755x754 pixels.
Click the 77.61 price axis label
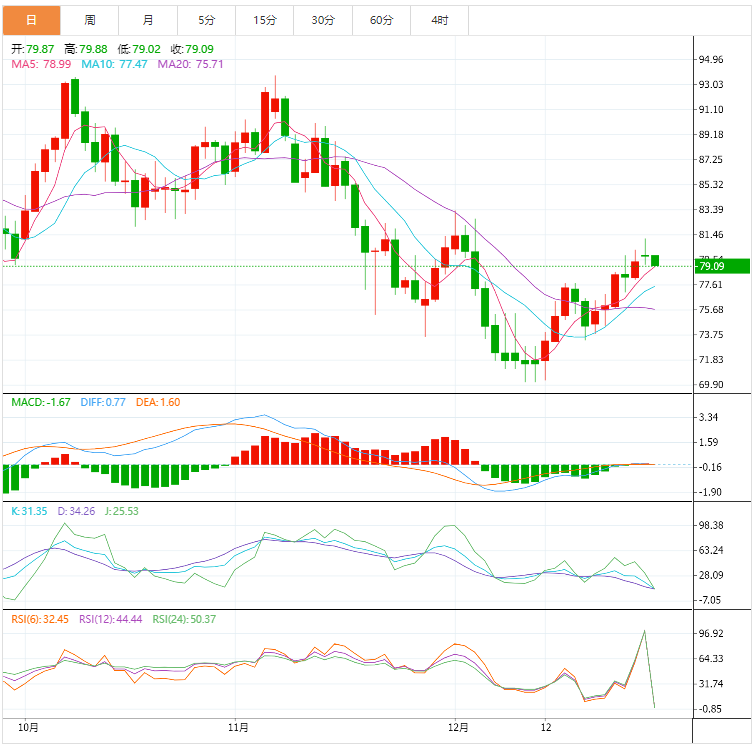coord(711,285)
